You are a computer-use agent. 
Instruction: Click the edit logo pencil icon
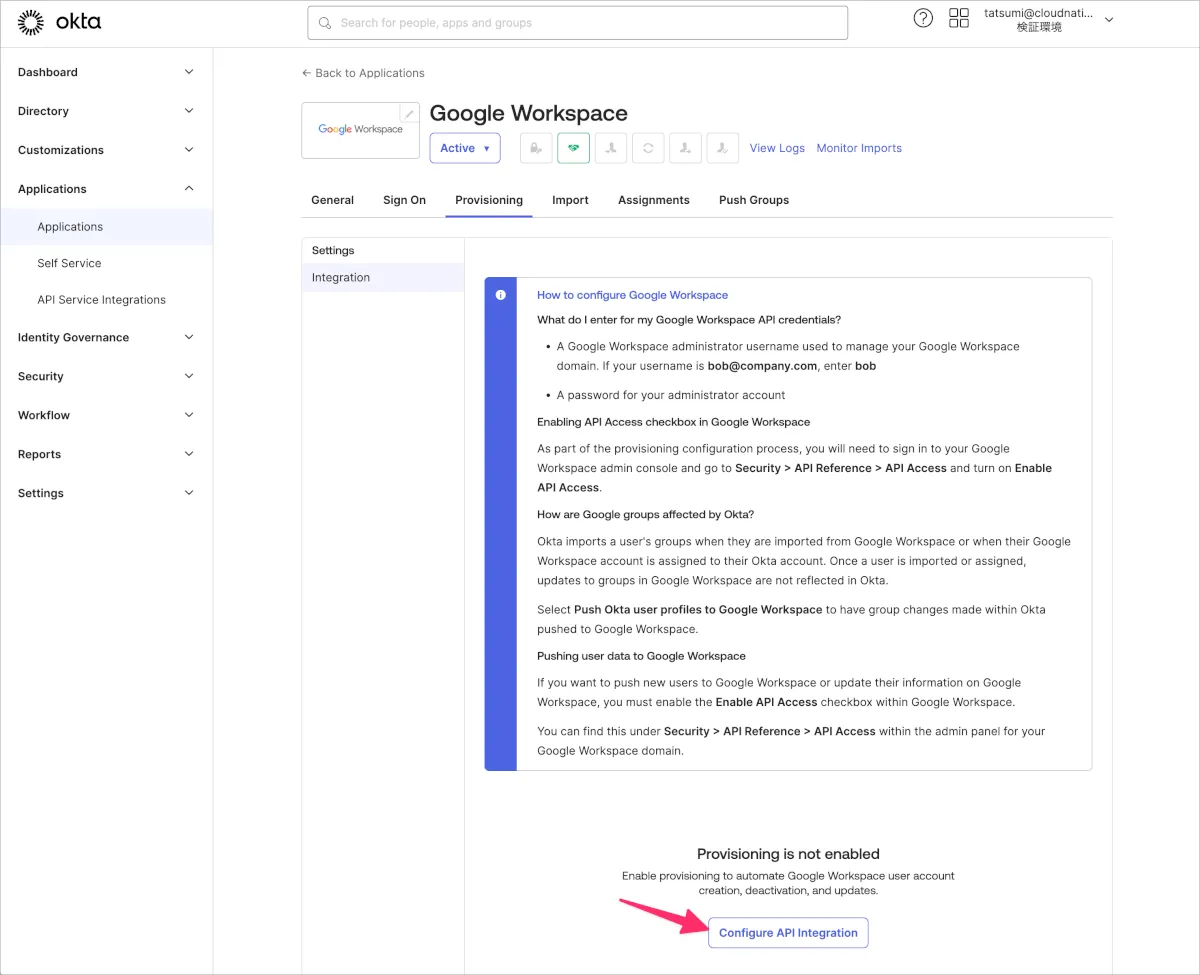(409, 114)
